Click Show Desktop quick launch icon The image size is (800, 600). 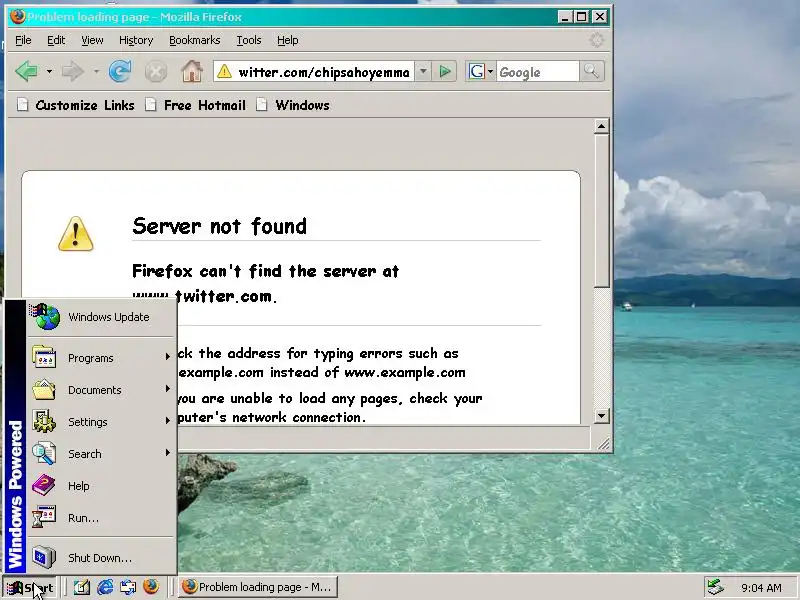point(82,587)
